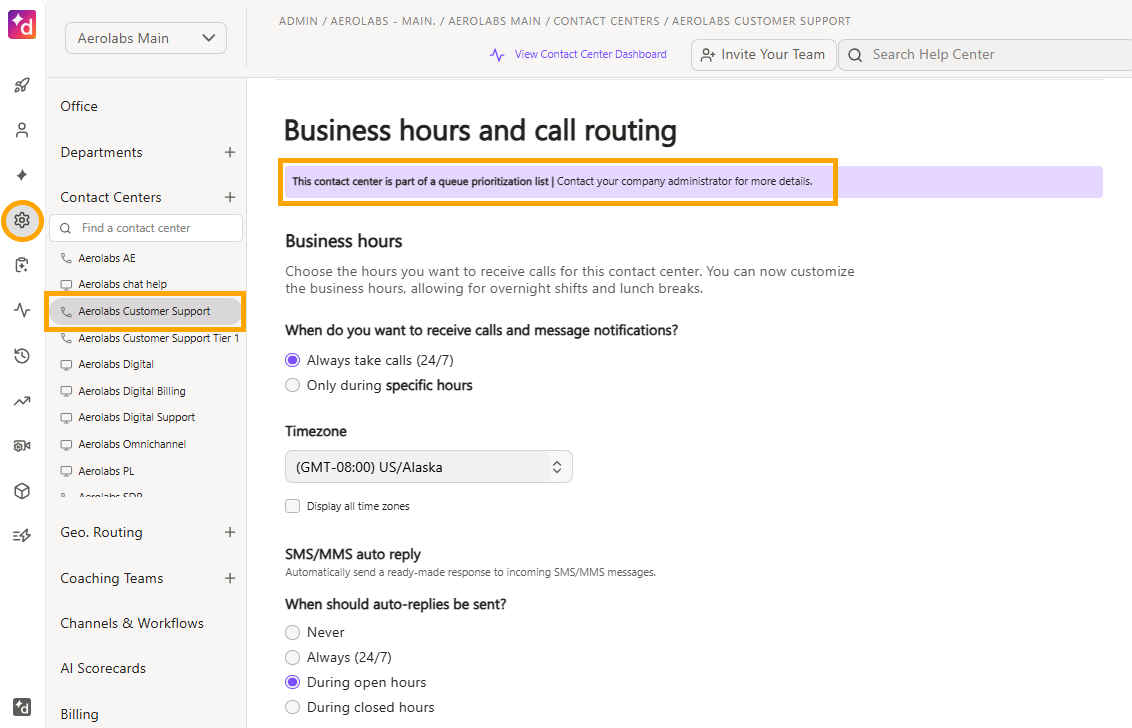Open the Aerolabs Main office dropdown
The width and height of the screenshot is (1132, 728).
tap(146, 38)
